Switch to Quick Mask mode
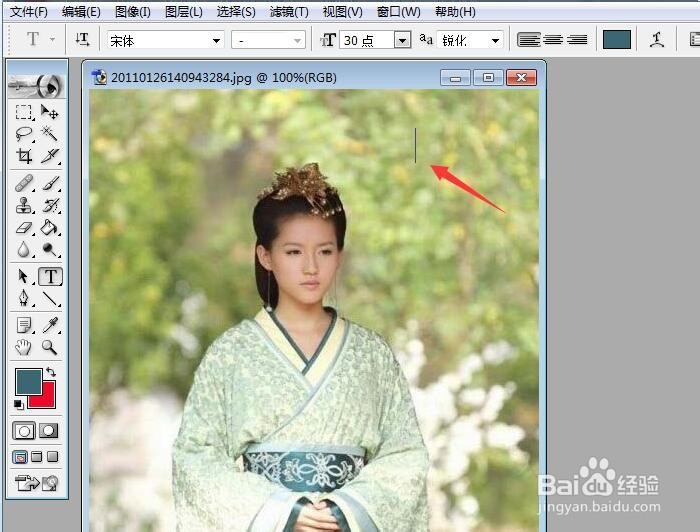Screen dimensions: 700x532 pos(49,431)
